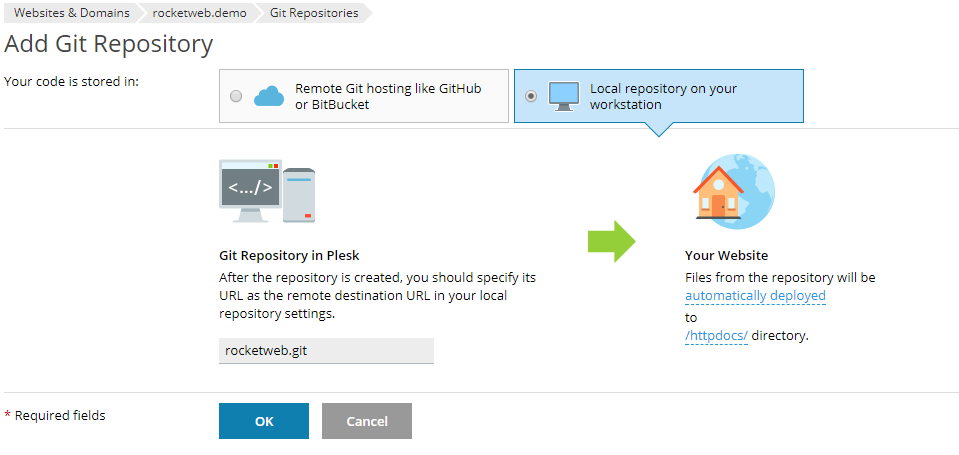Click the server tower beside the code monitor
This screenshot has height=455, width=959.
point(299,195)
